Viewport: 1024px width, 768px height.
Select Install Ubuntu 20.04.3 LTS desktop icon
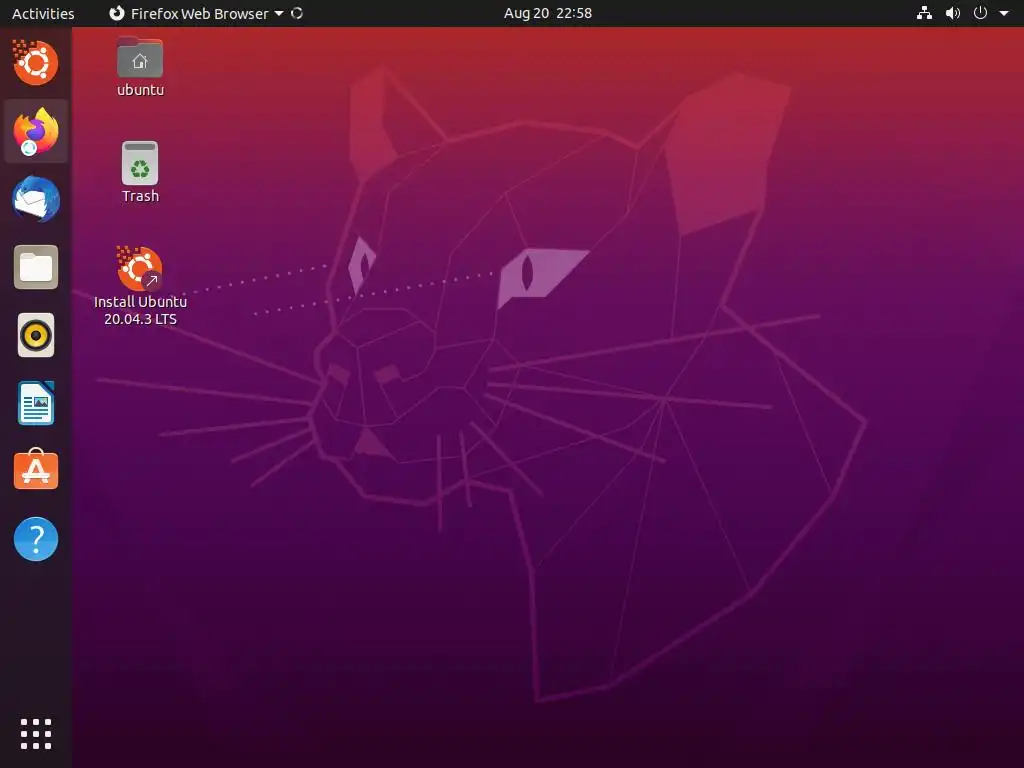140,268
